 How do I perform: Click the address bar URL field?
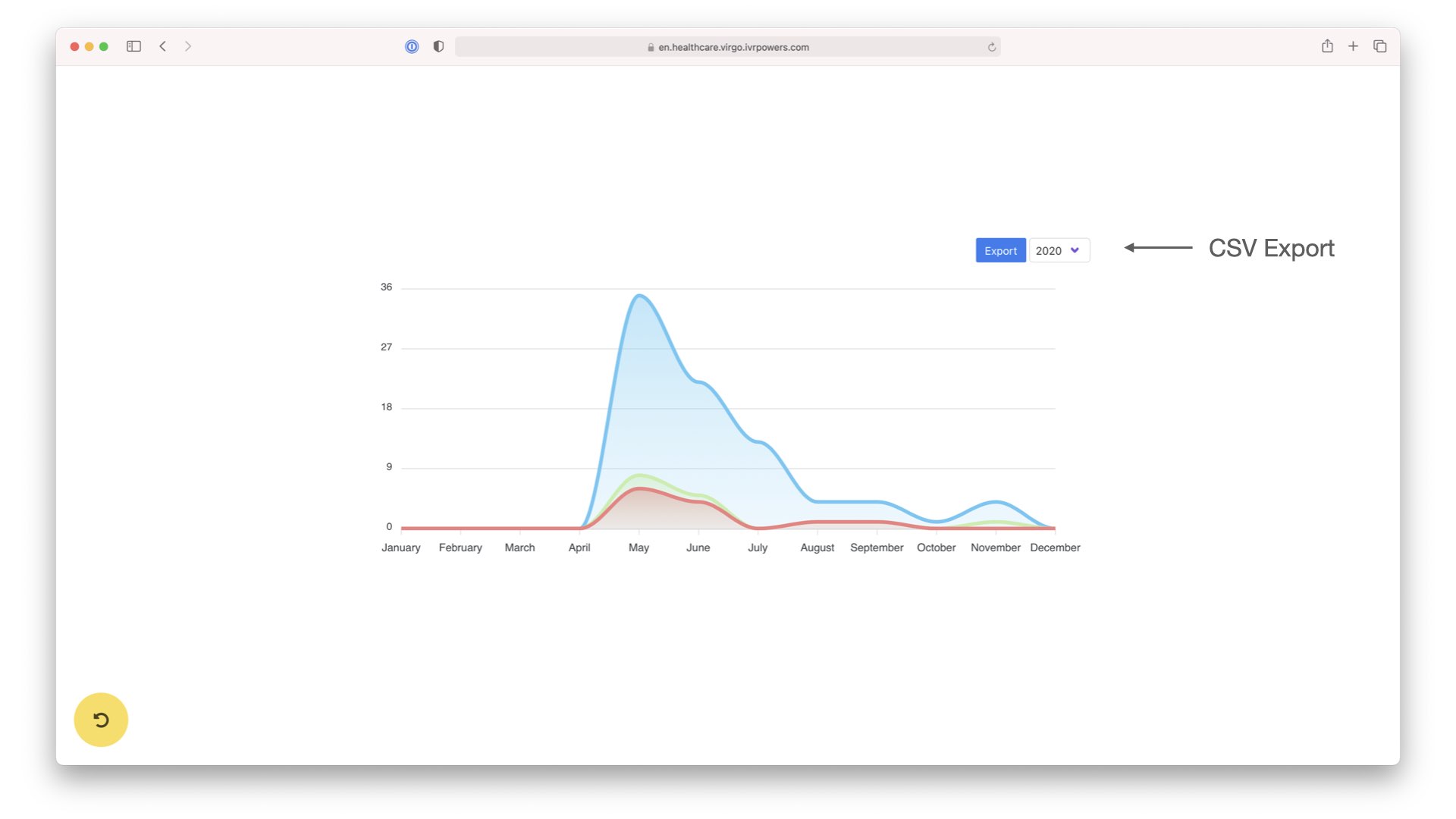(728, 47)
